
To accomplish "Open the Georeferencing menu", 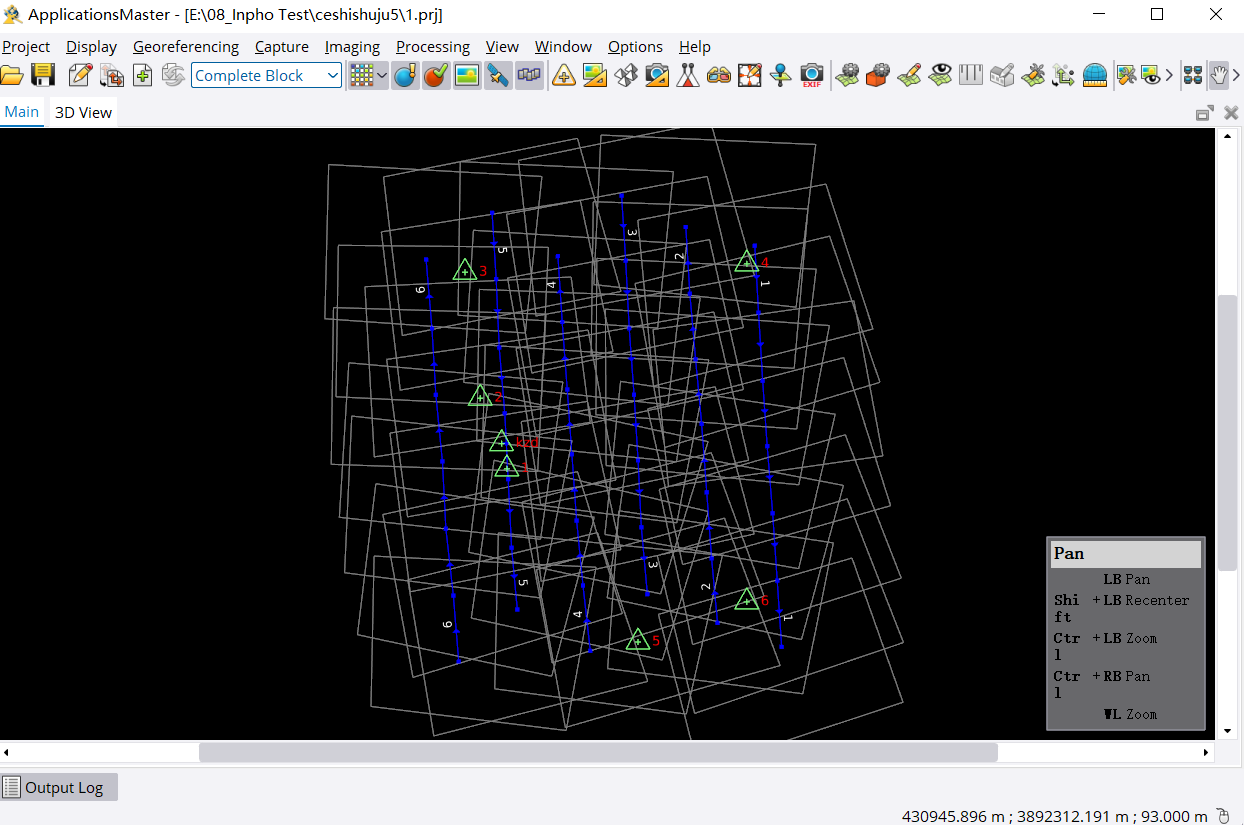I will pos(185,47).
